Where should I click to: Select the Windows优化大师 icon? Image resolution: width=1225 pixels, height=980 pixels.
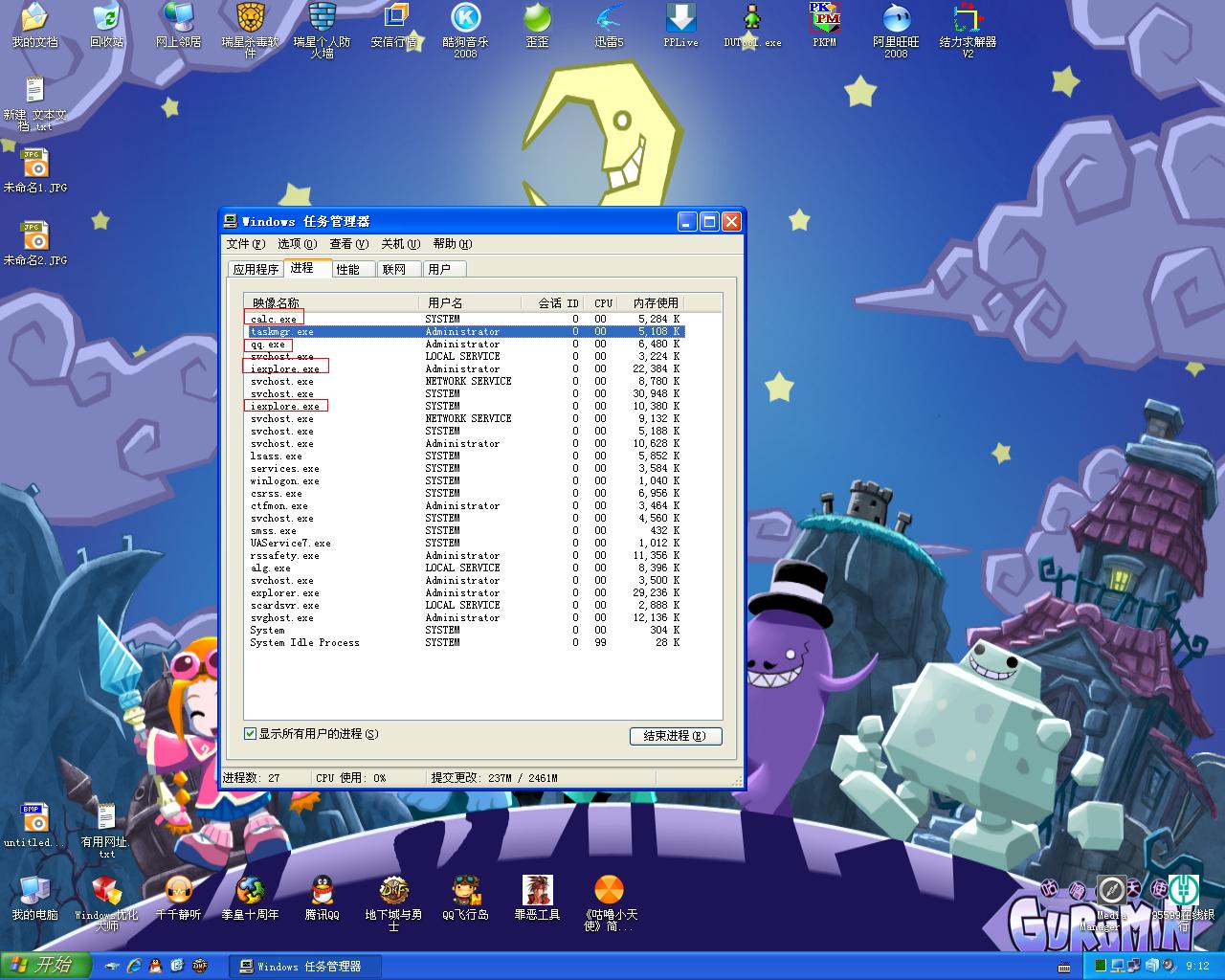pos(106,902)
